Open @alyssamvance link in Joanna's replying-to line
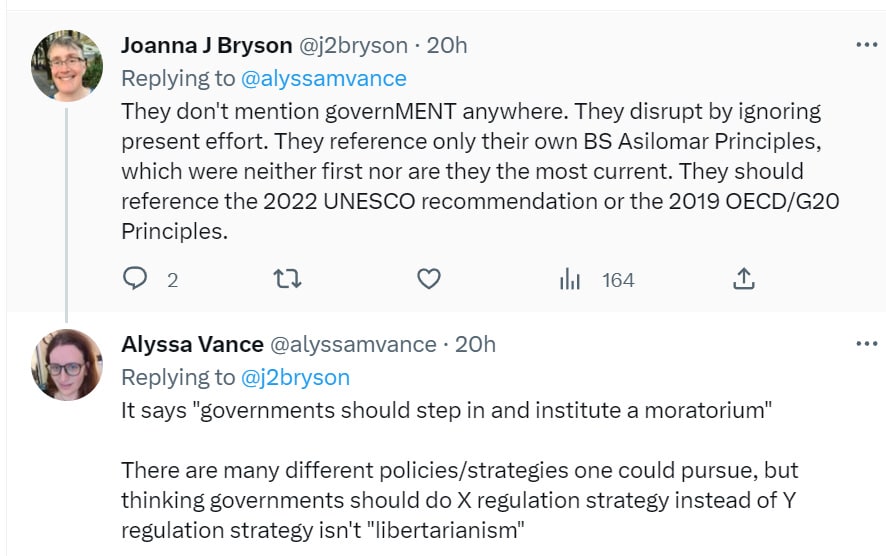Screen dimensions: 886x556 pyautogui.click(x=324, y=79)
